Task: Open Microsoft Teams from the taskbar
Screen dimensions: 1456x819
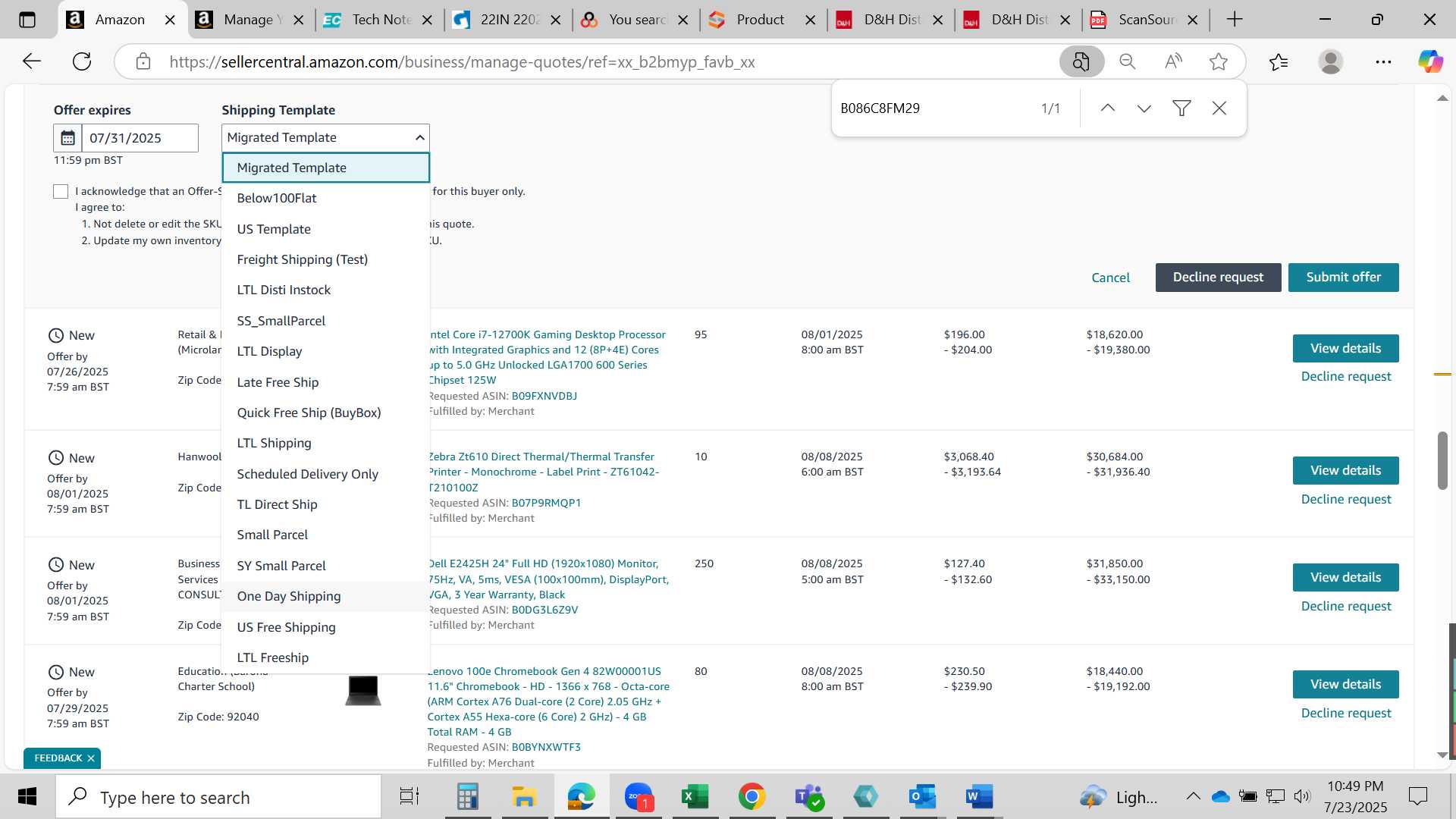Action: (x=808, y=797)
